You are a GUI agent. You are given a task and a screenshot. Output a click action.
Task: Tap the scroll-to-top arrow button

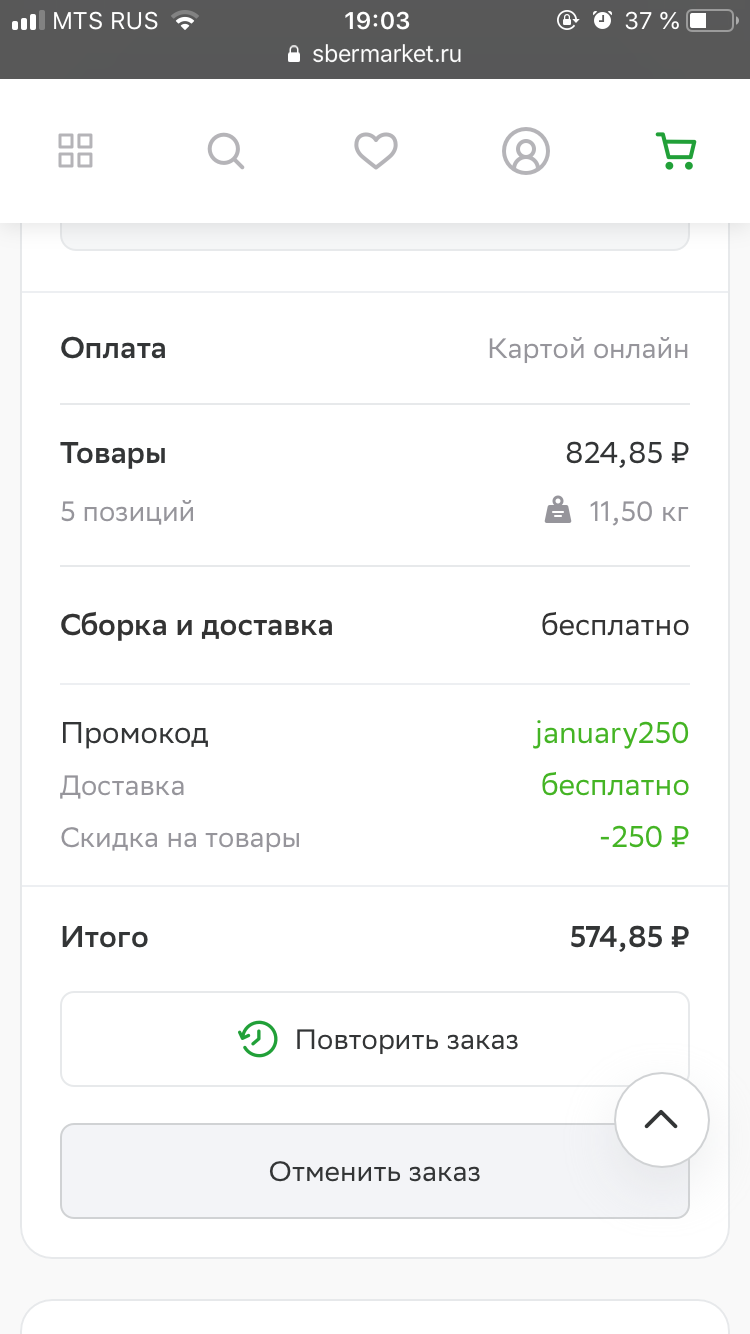pyautogui.click(x=661, y=1120)
